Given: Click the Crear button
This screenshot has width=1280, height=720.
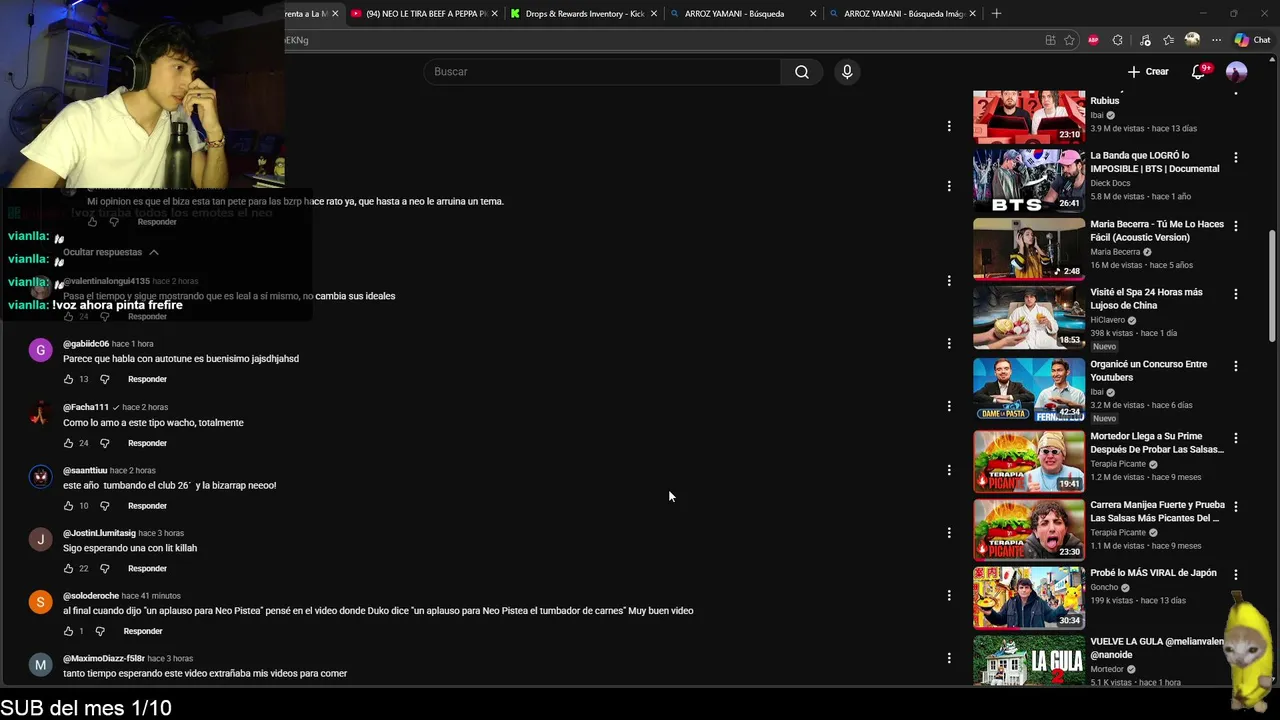Looking at the screenshot, I should 1148,72.
